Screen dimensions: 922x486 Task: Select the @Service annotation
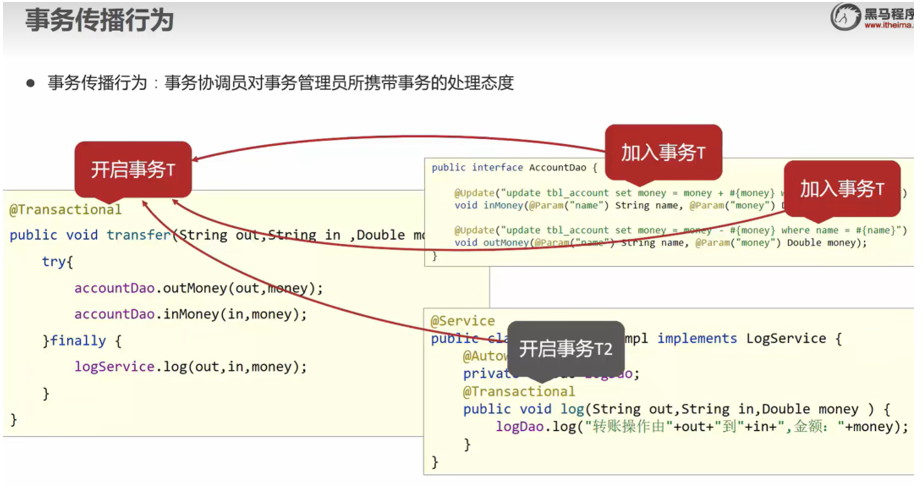point(463,321)
